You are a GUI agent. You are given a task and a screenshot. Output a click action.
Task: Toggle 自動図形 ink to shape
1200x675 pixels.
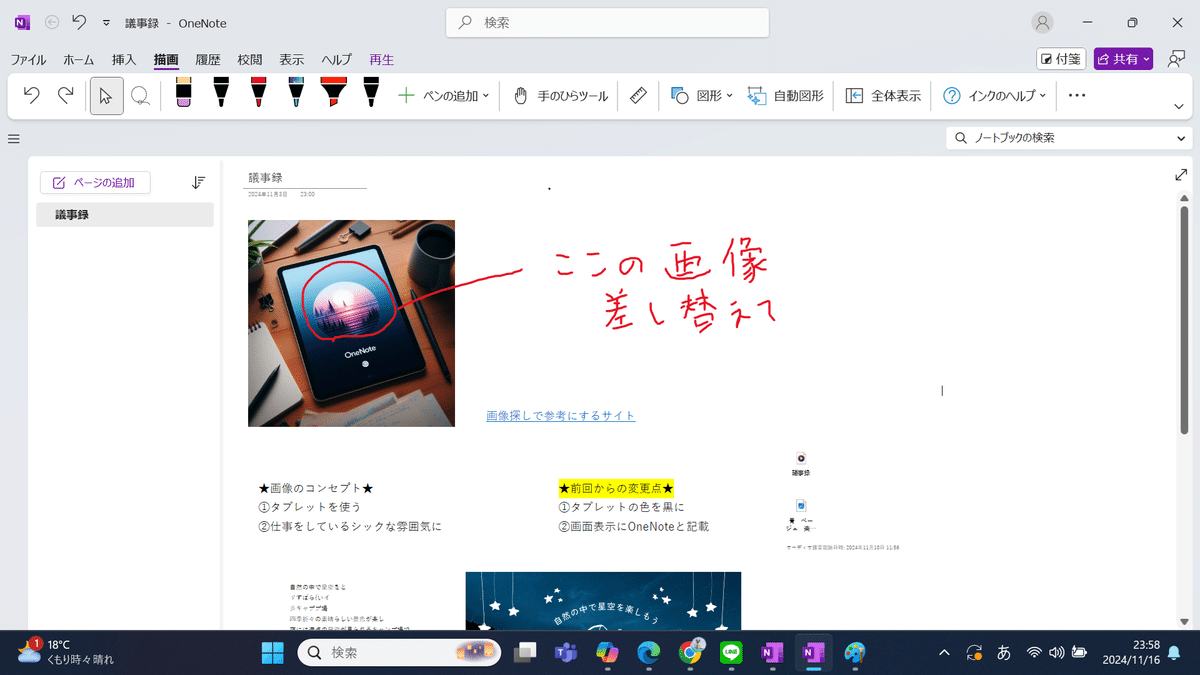pos(786,96)
